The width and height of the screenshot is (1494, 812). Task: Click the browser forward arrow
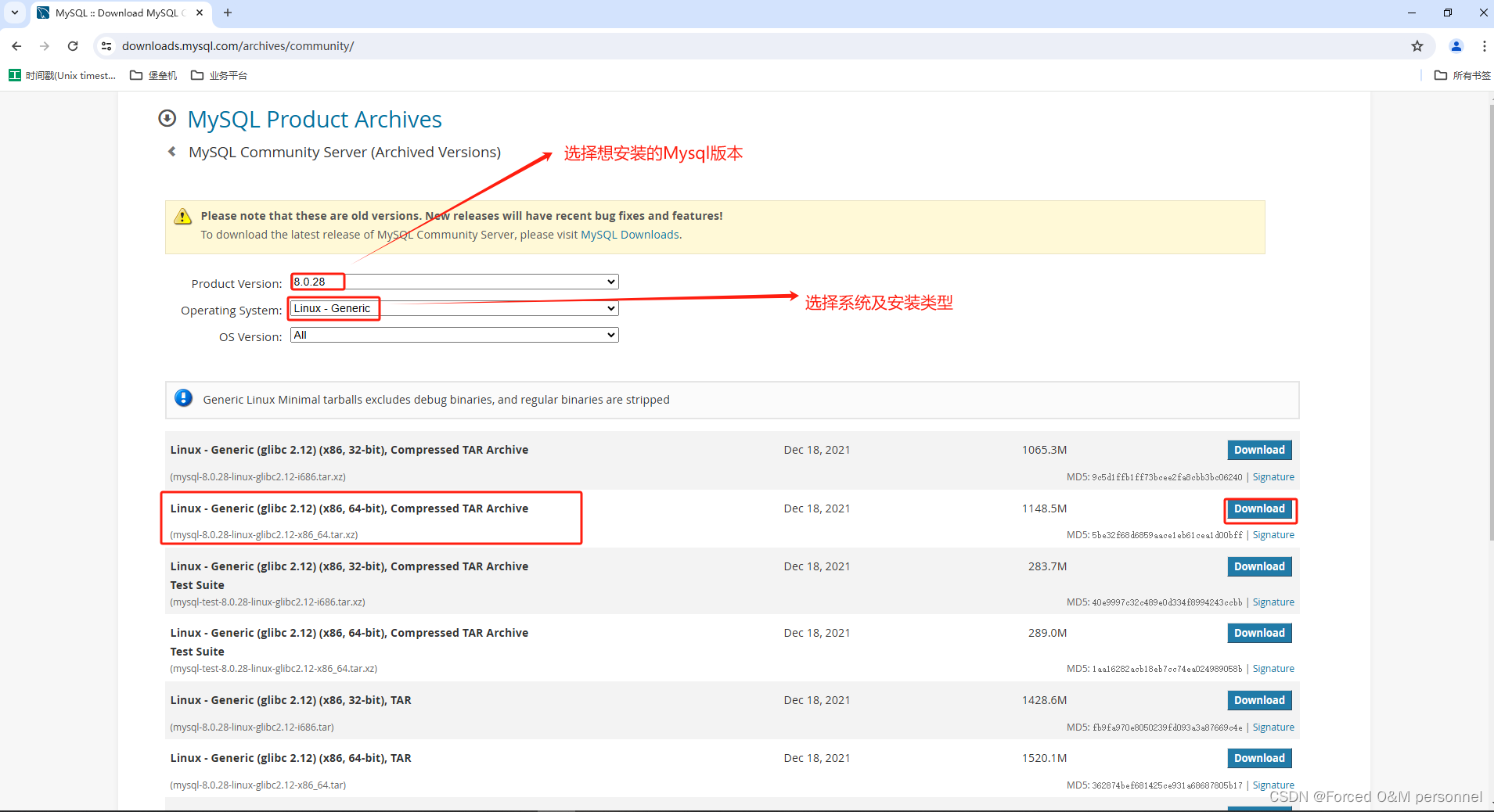pyautogui.click(x=45, y=46)
